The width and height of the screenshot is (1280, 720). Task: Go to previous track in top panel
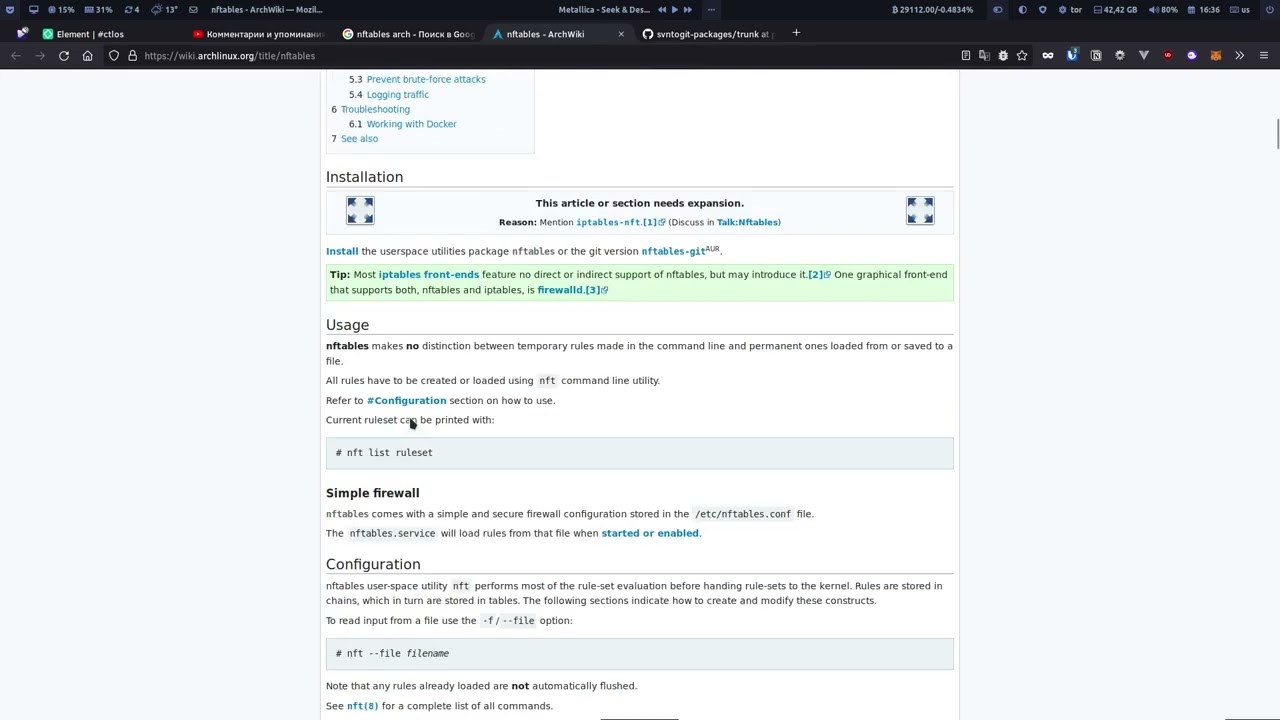661,10
